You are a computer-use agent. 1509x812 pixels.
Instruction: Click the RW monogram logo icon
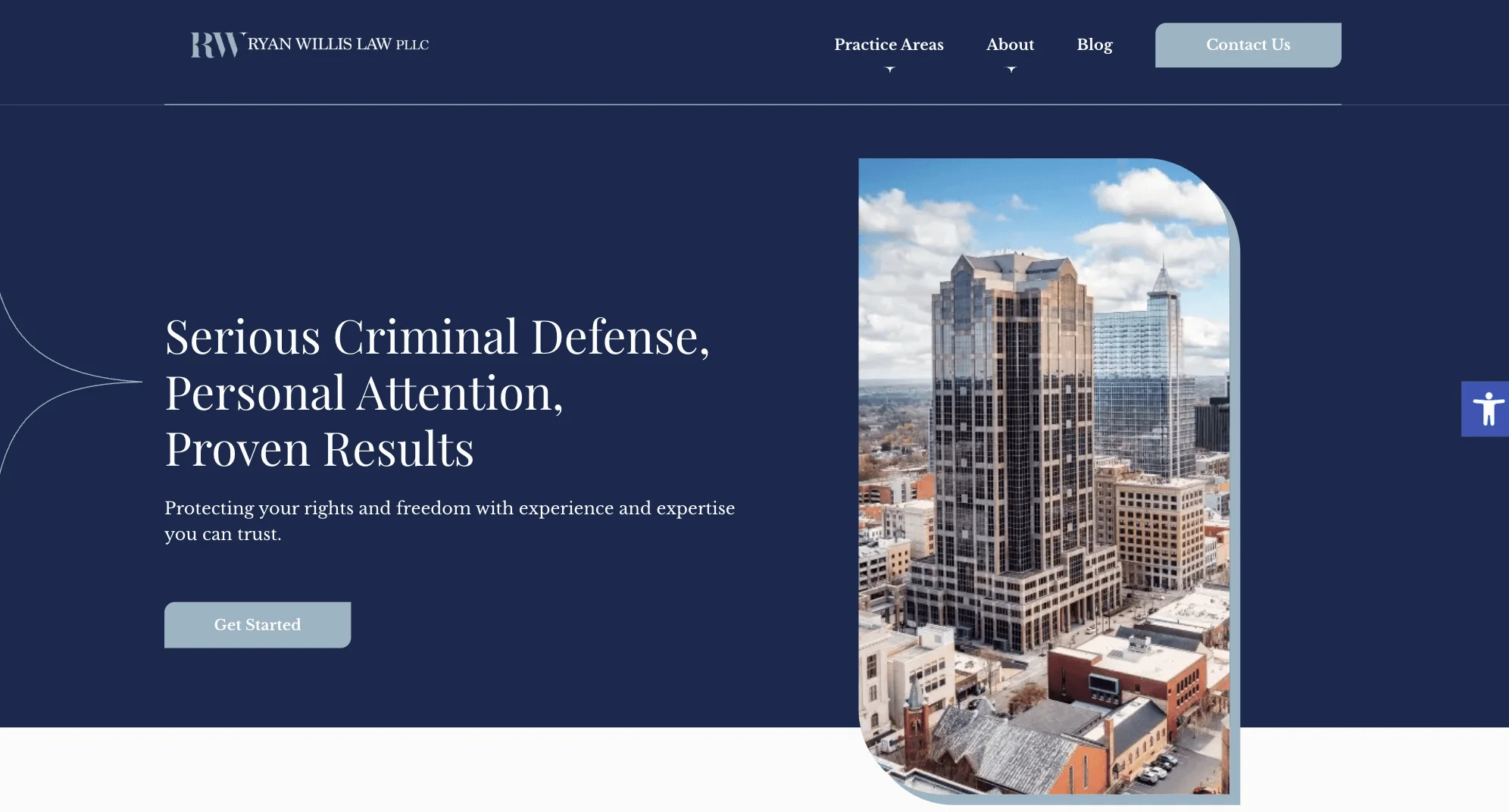point(216,45)
